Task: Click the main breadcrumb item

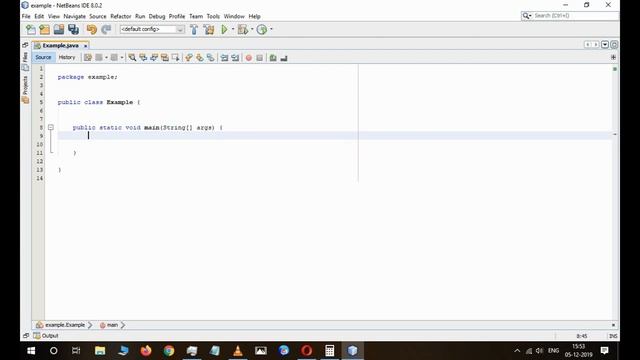Action: pos(109,325)
